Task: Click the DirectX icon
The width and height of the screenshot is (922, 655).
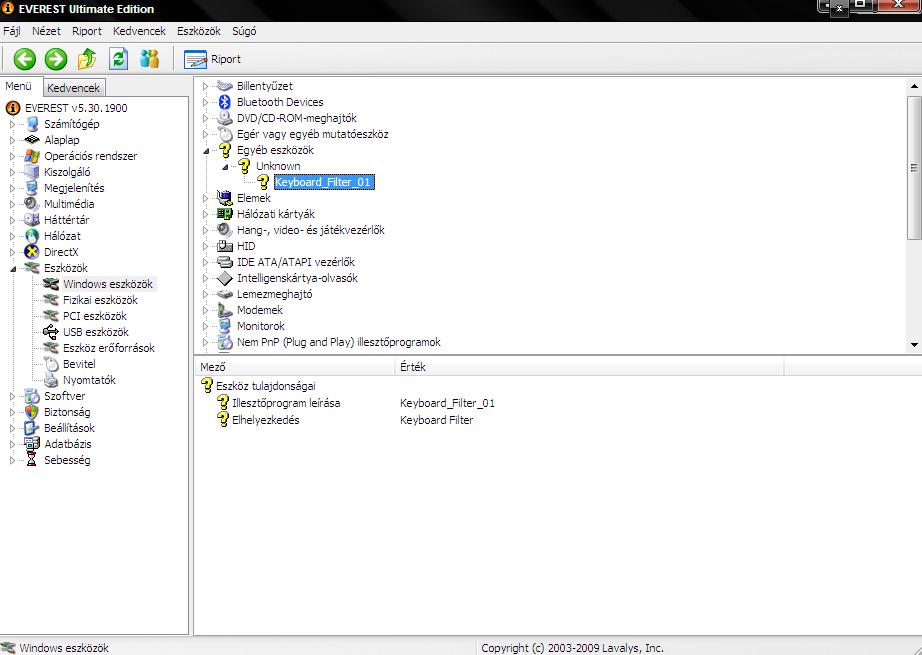Action: pos(32,252)
